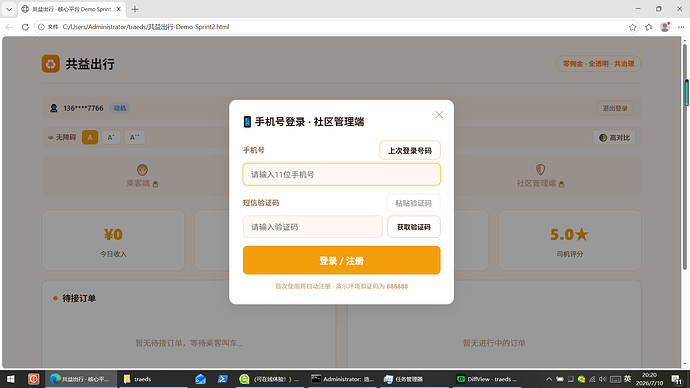690x388 pixels.
Task: Open the Mail taskbar icon
Action: coord(200,379)
